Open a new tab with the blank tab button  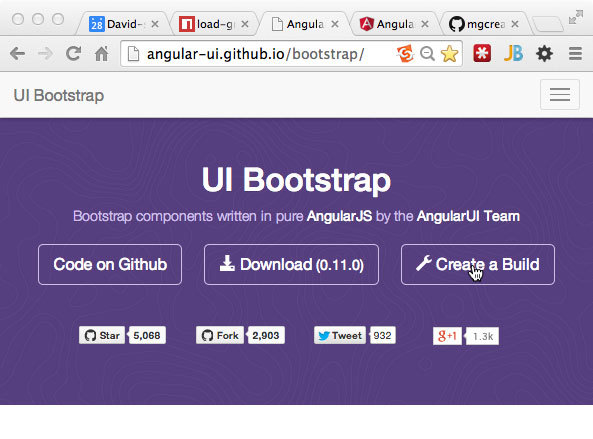[547, 24]
